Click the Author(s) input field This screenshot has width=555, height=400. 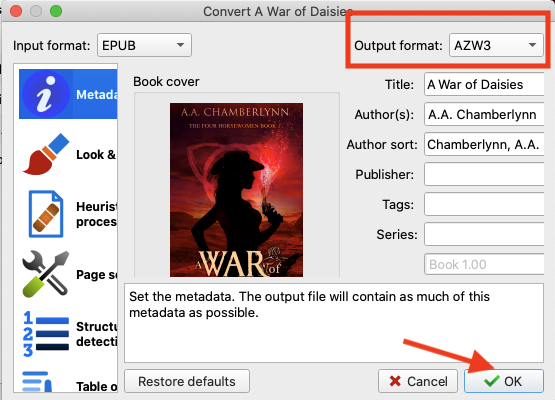pyautogui.click(x=484, y=114)
